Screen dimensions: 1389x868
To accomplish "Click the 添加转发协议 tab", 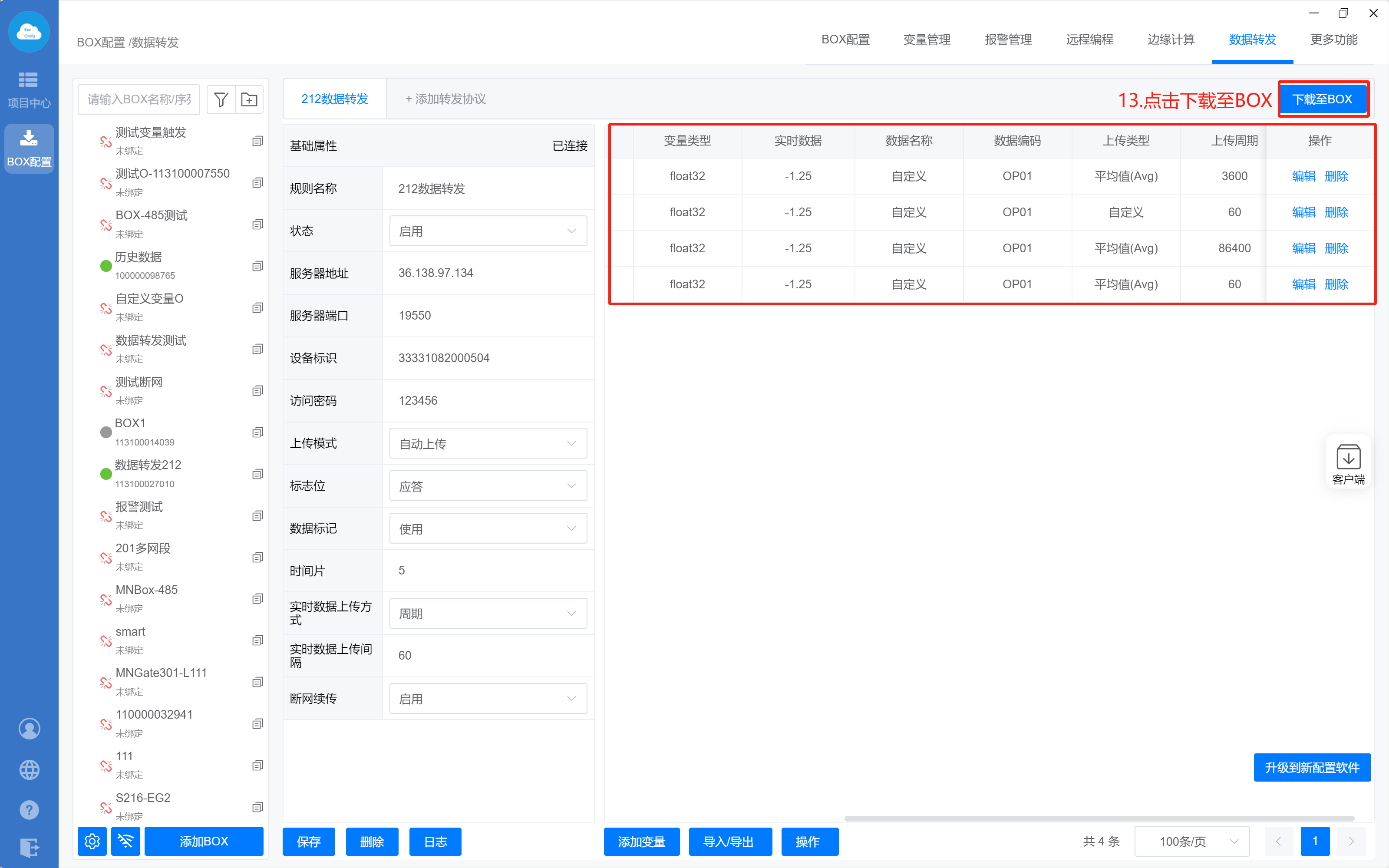I will click(x=445, y=99).
